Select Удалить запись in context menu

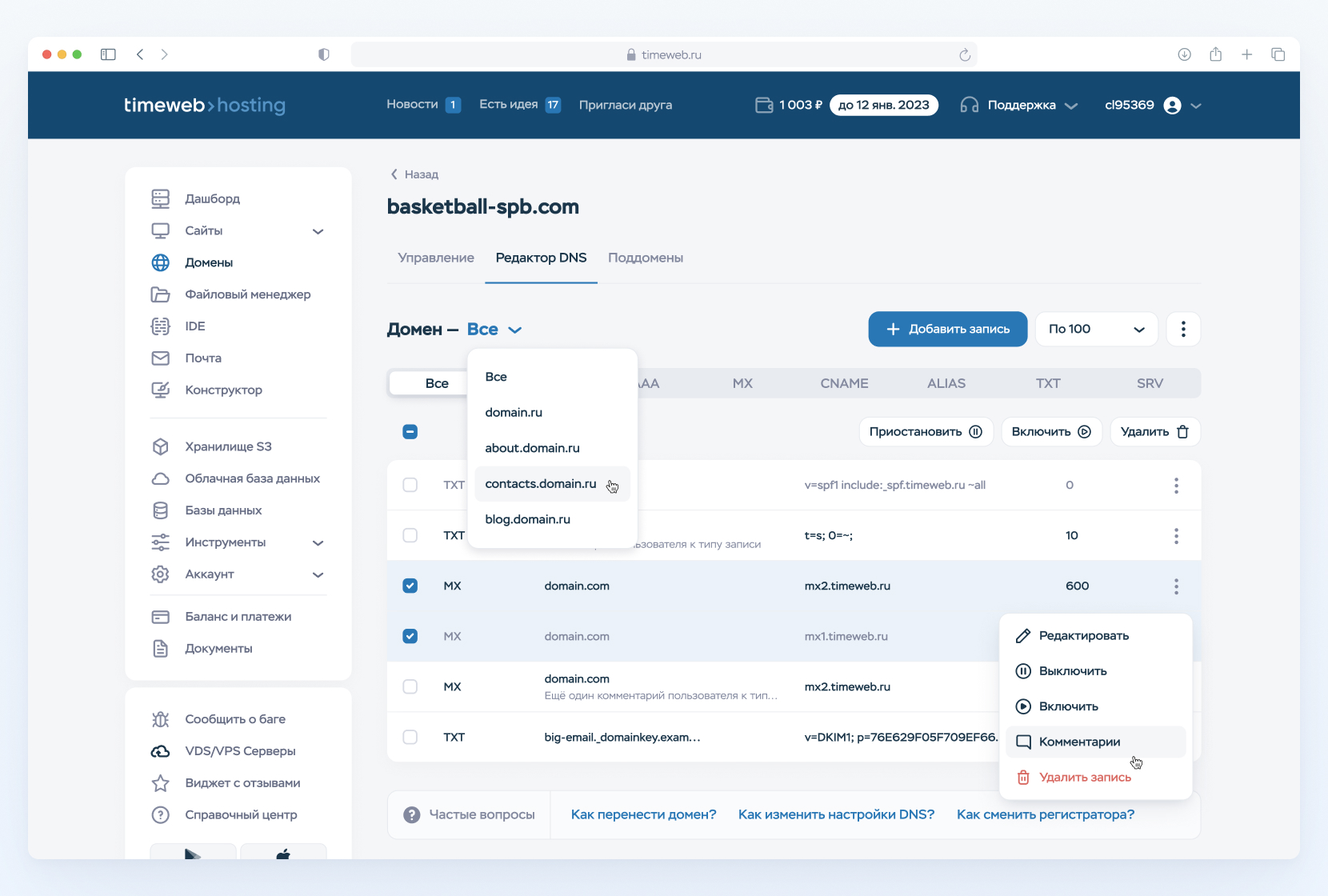[1096, 777]
